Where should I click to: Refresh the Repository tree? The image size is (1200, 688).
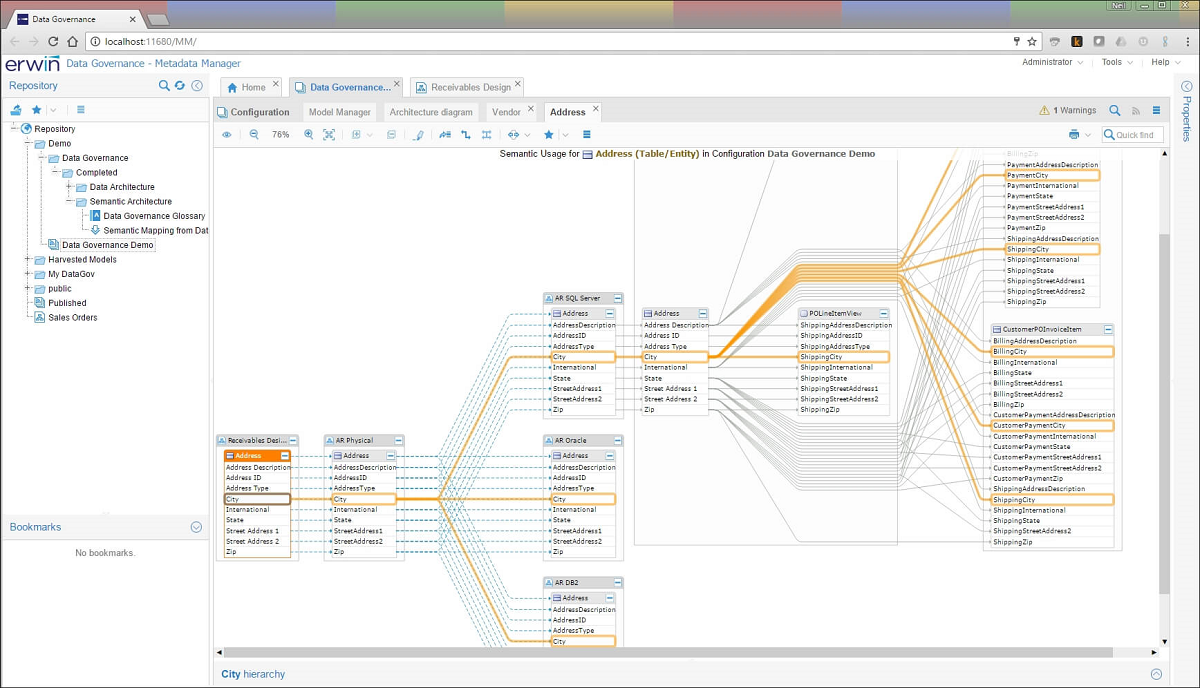(x=179, y=85)
